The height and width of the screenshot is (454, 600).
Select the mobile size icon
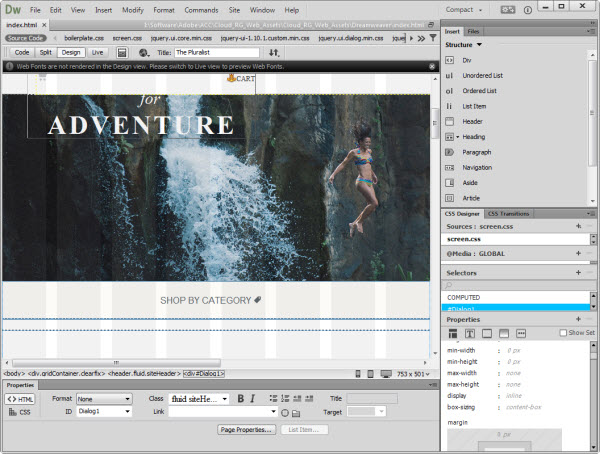(358, 374)
